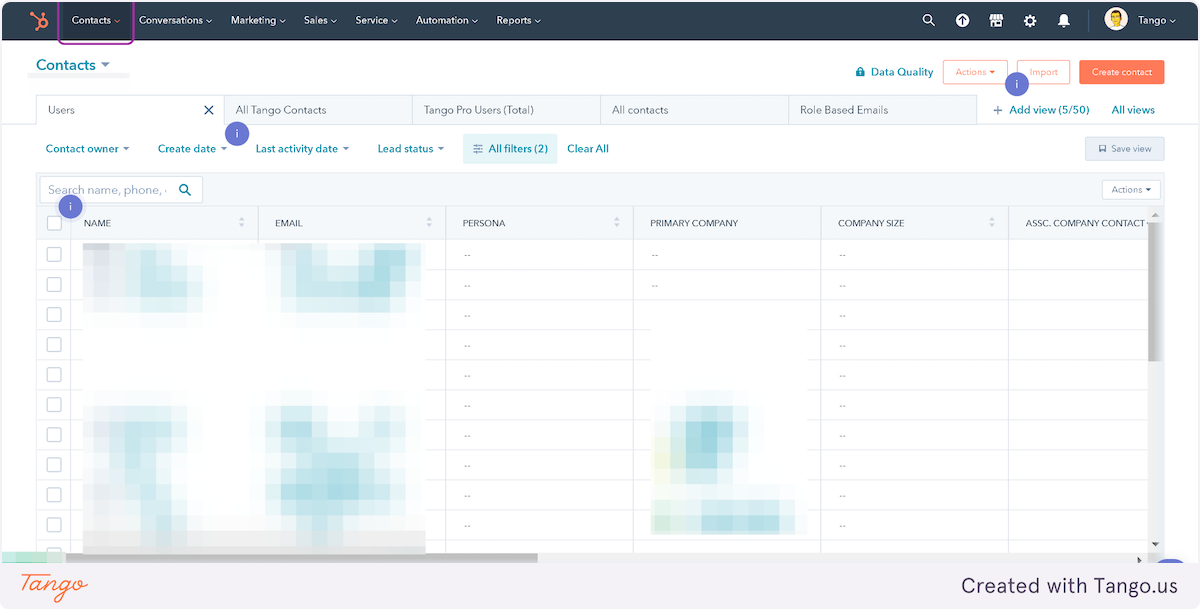Click the upgrade arrow icon
1200x609 pixels.
[962, 20]
